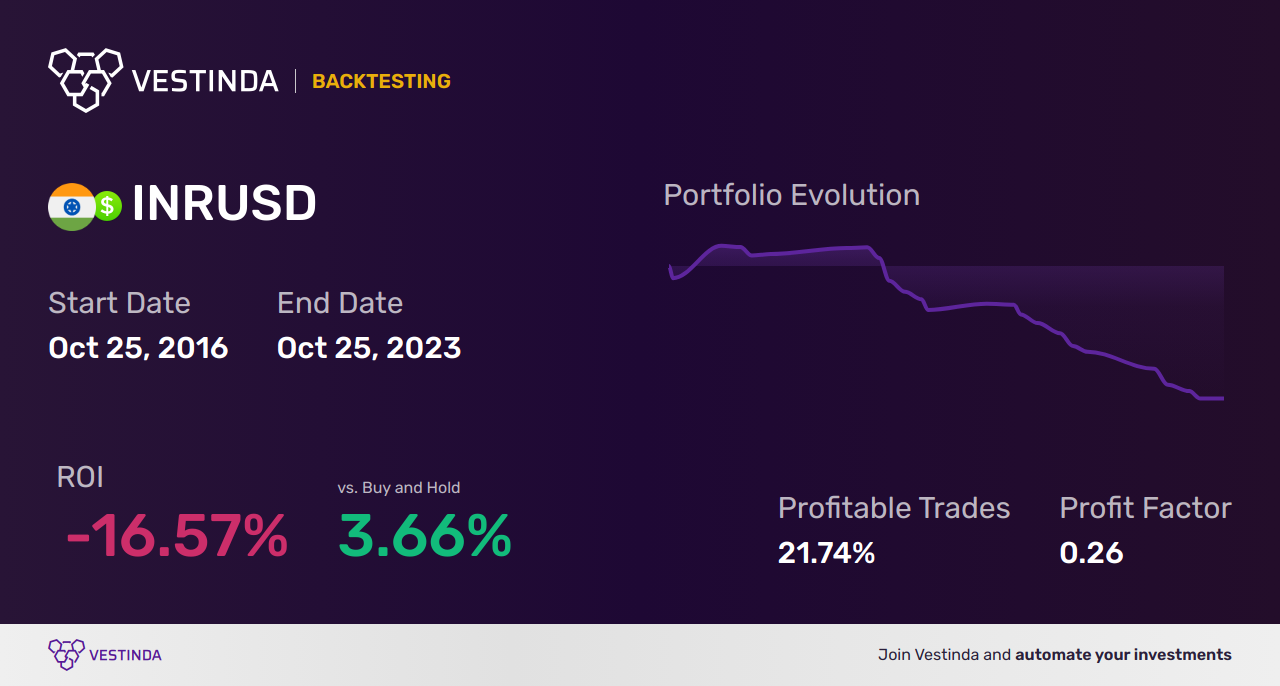Image resolution: width=1280 pixels, height=686 pixels.
Task: Click the Profitable Trades 21.74% value
Action: coord(826,553)
